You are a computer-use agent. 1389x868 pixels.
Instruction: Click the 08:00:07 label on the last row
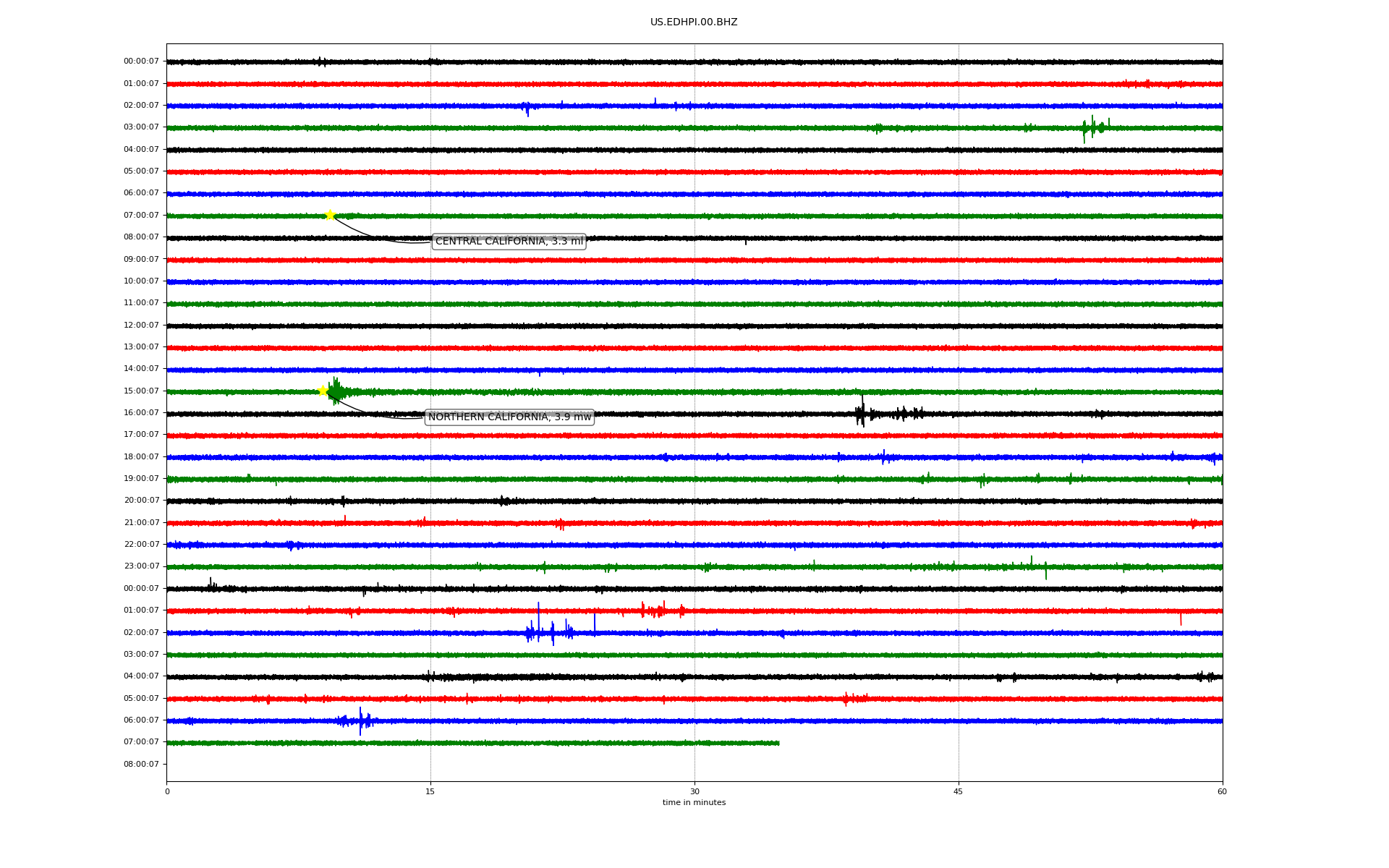tap(141, 765)
